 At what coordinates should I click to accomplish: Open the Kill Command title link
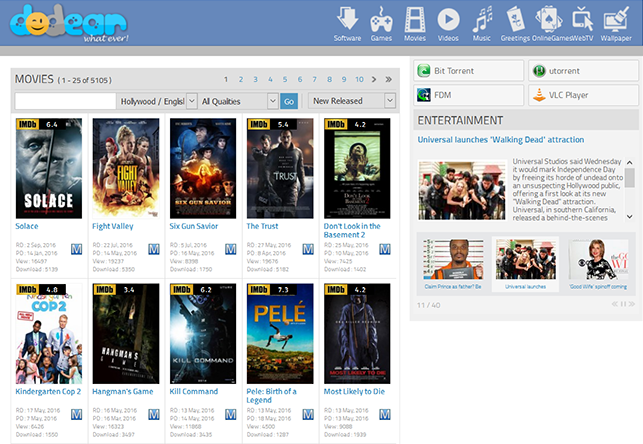(194, 391)
